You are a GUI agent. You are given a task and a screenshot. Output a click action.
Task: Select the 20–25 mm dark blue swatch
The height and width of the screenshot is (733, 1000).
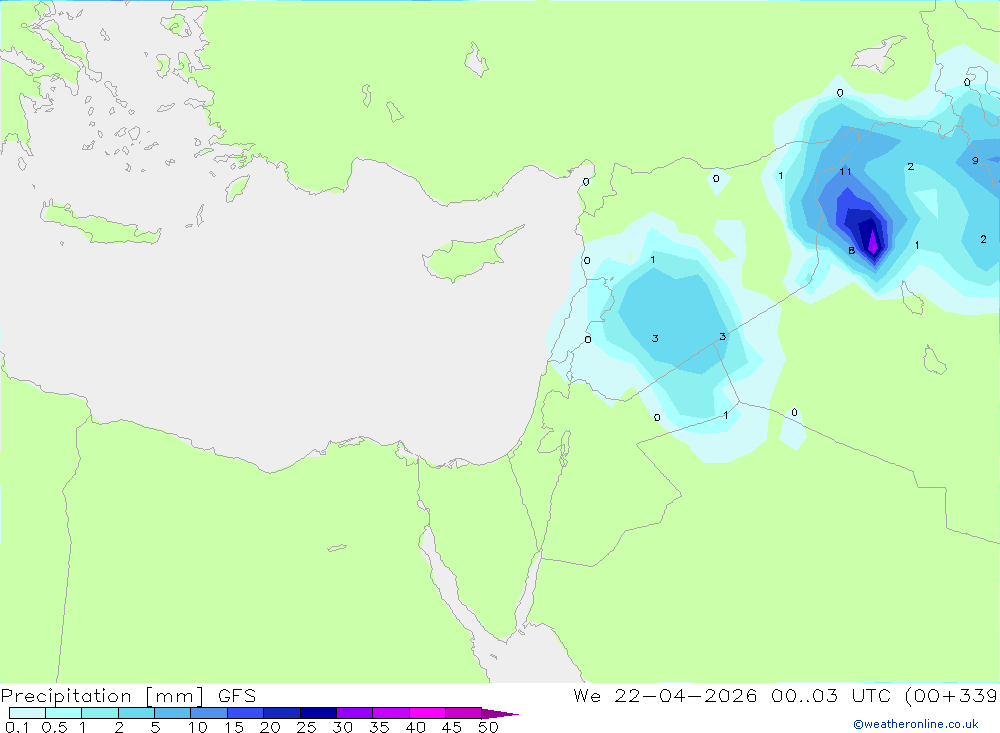point(281,713)
